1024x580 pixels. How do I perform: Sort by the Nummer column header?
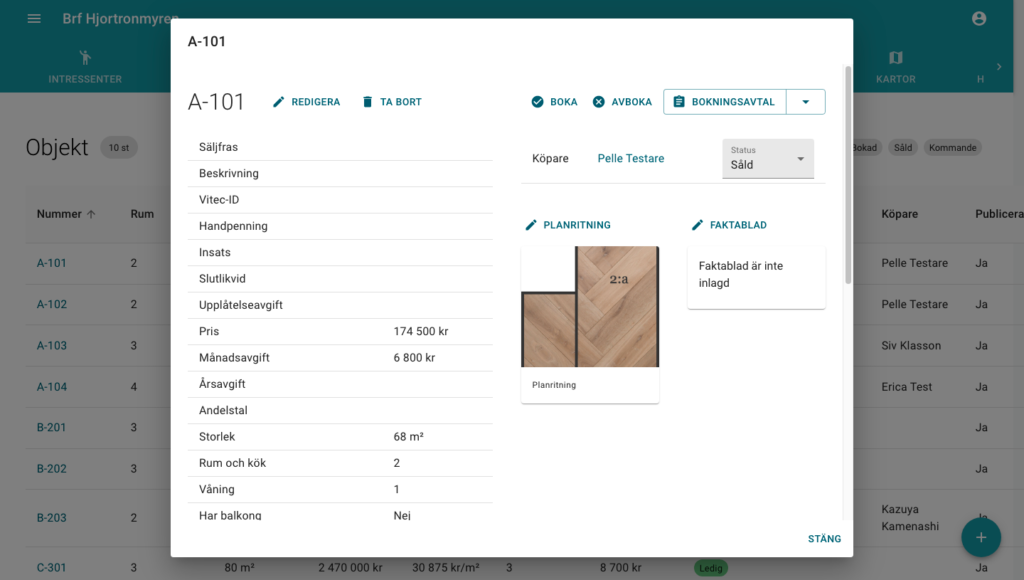pos(59,214)
